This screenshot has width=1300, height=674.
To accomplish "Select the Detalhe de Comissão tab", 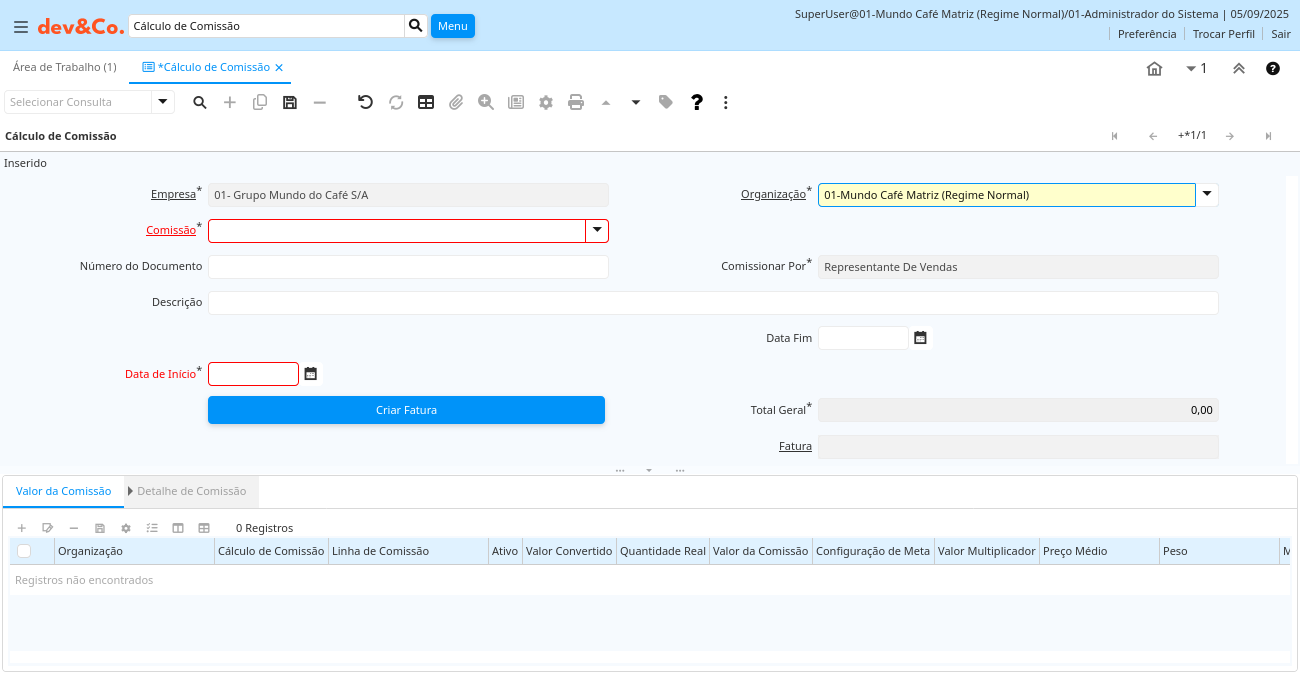I will (191, 491).
